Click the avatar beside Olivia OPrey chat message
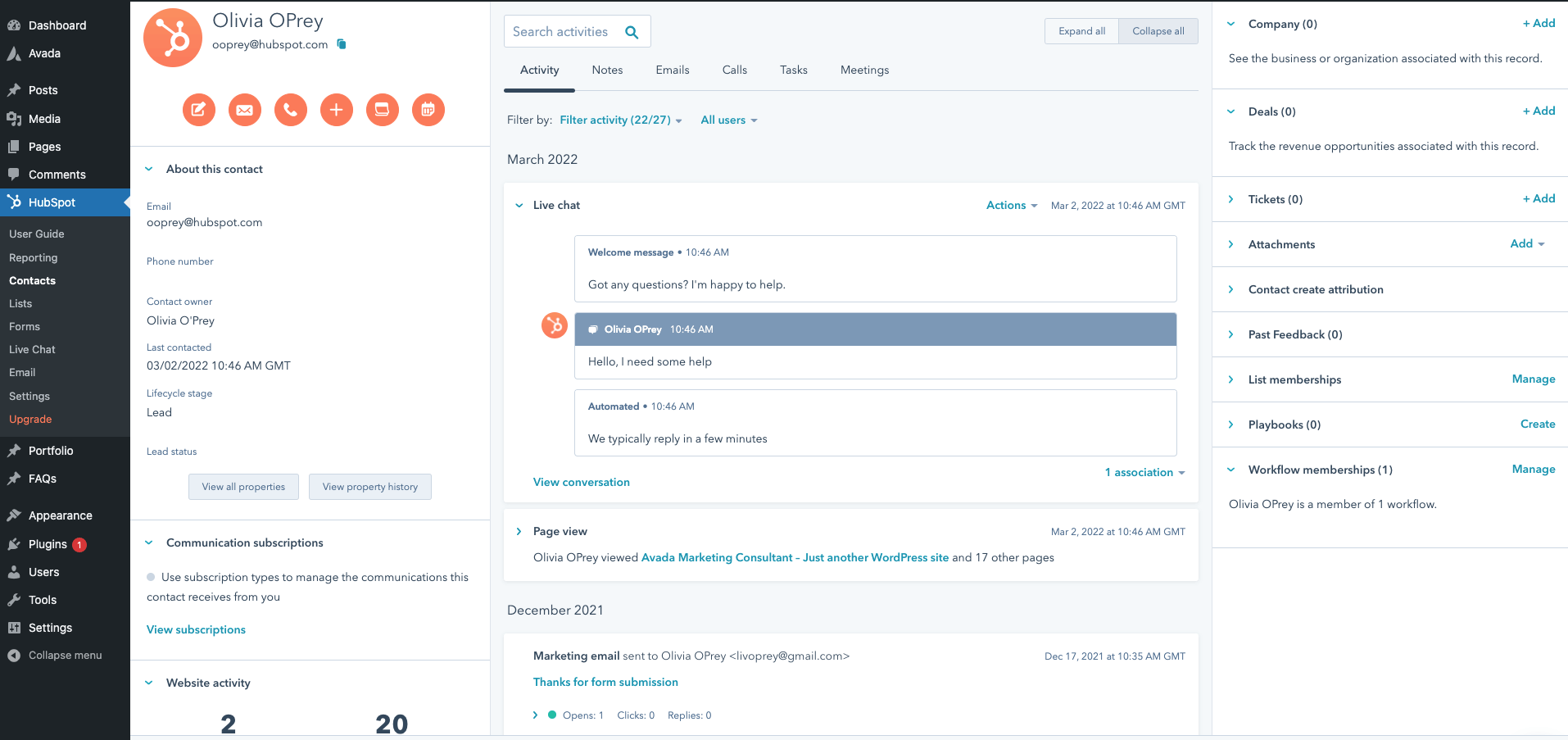 pos(555,325)
